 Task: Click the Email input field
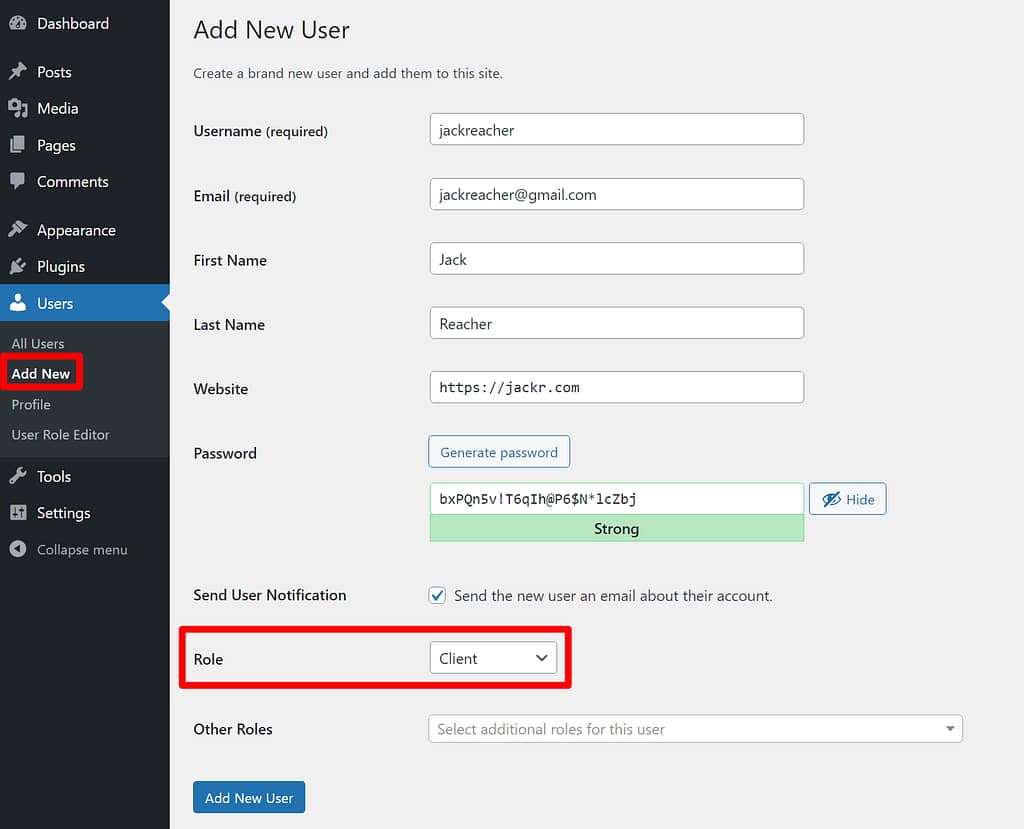click(x=616, y=194)
